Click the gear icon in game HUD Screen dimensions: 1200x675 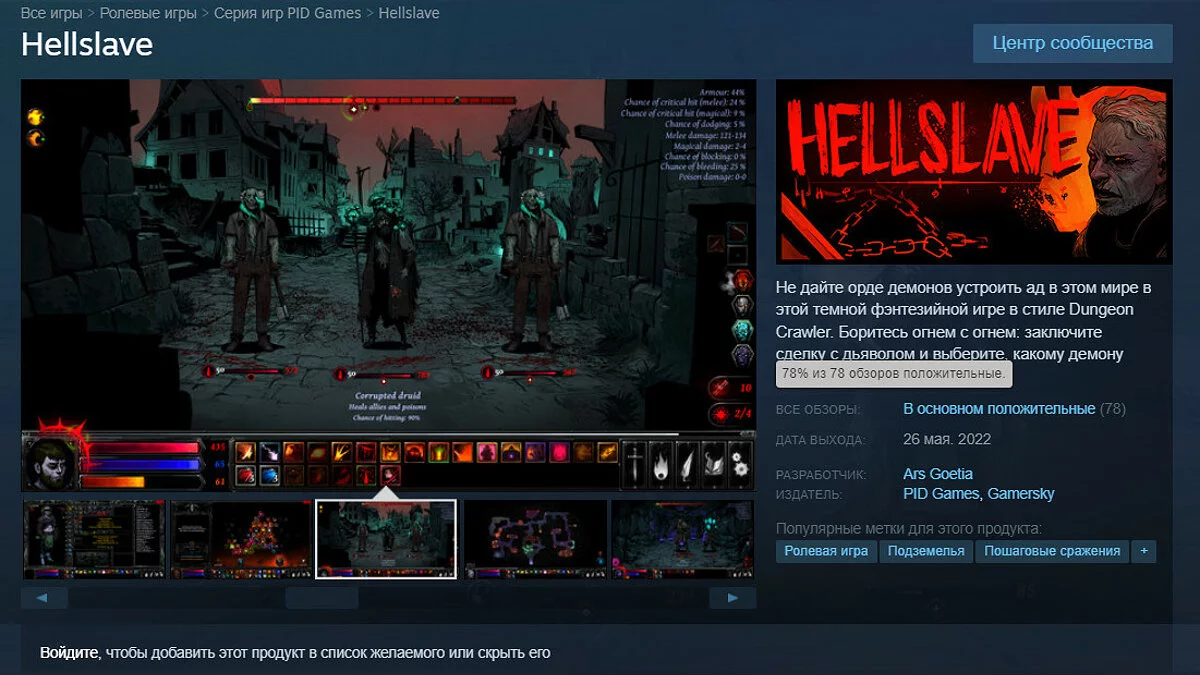tap(740, 463)
